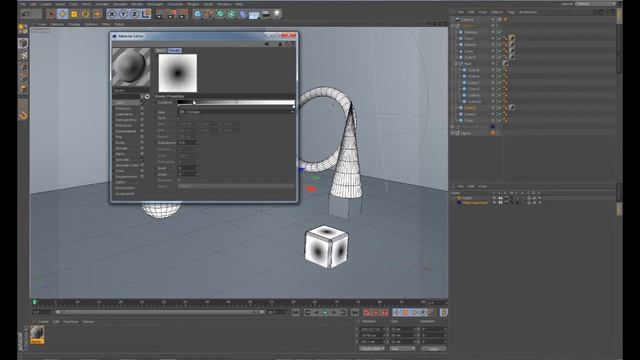
Task: Click the orange snapping magnet icon on left
Action: [x=23, y=116]
